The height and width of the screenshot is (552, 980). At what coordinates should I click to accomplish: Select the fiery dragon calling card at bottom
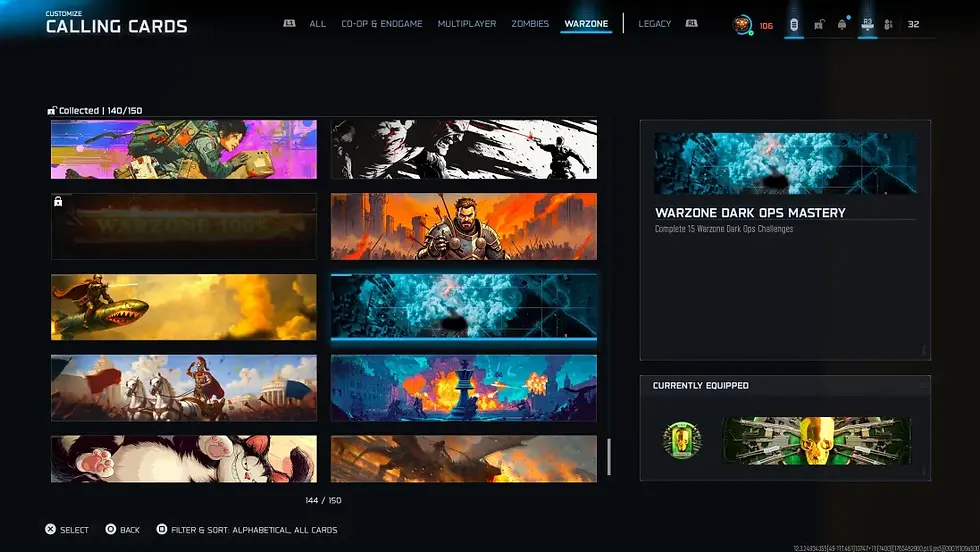pyautogui.click(x=464, y=459)
